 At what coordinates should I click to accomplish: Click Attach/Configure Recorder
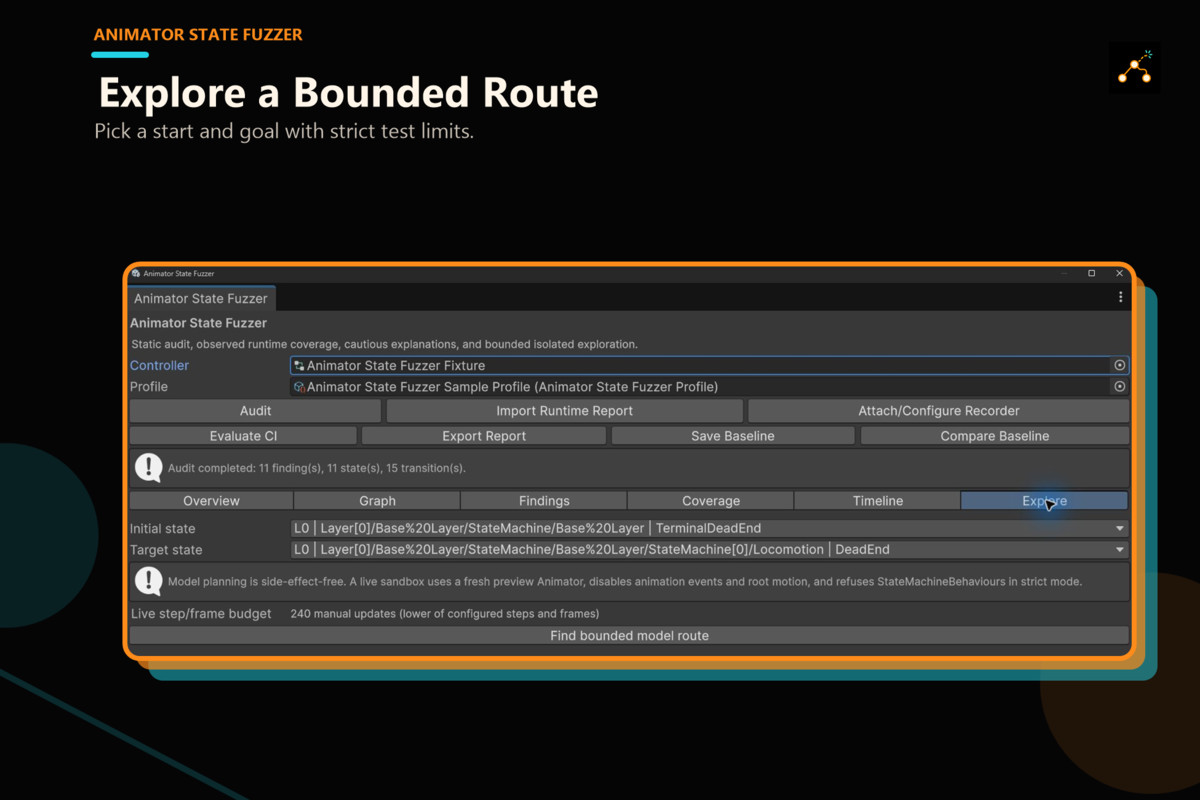(x=939, y=411)
